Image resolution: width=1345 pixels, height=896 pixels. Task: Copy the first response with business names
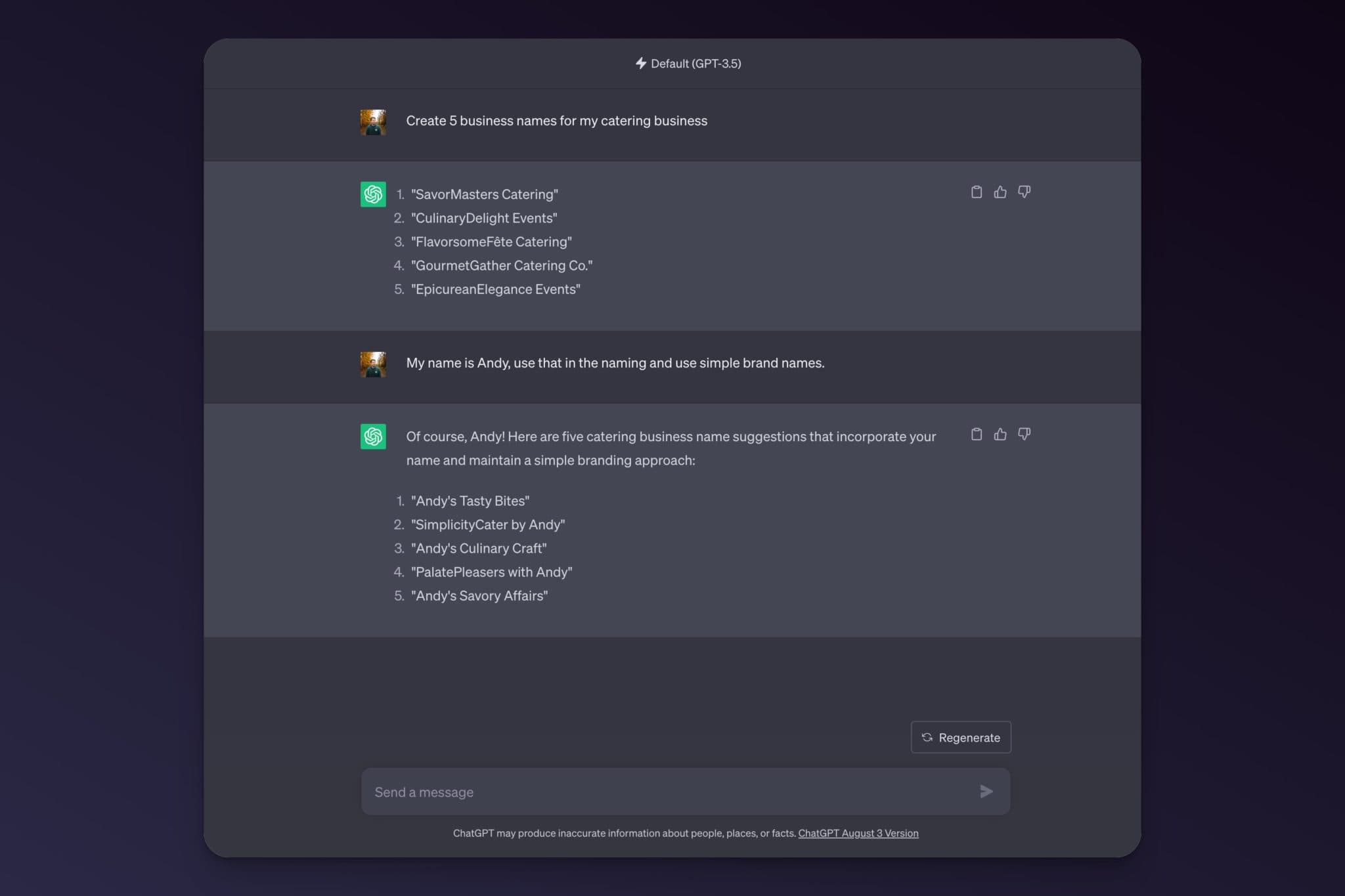(977, 192)
